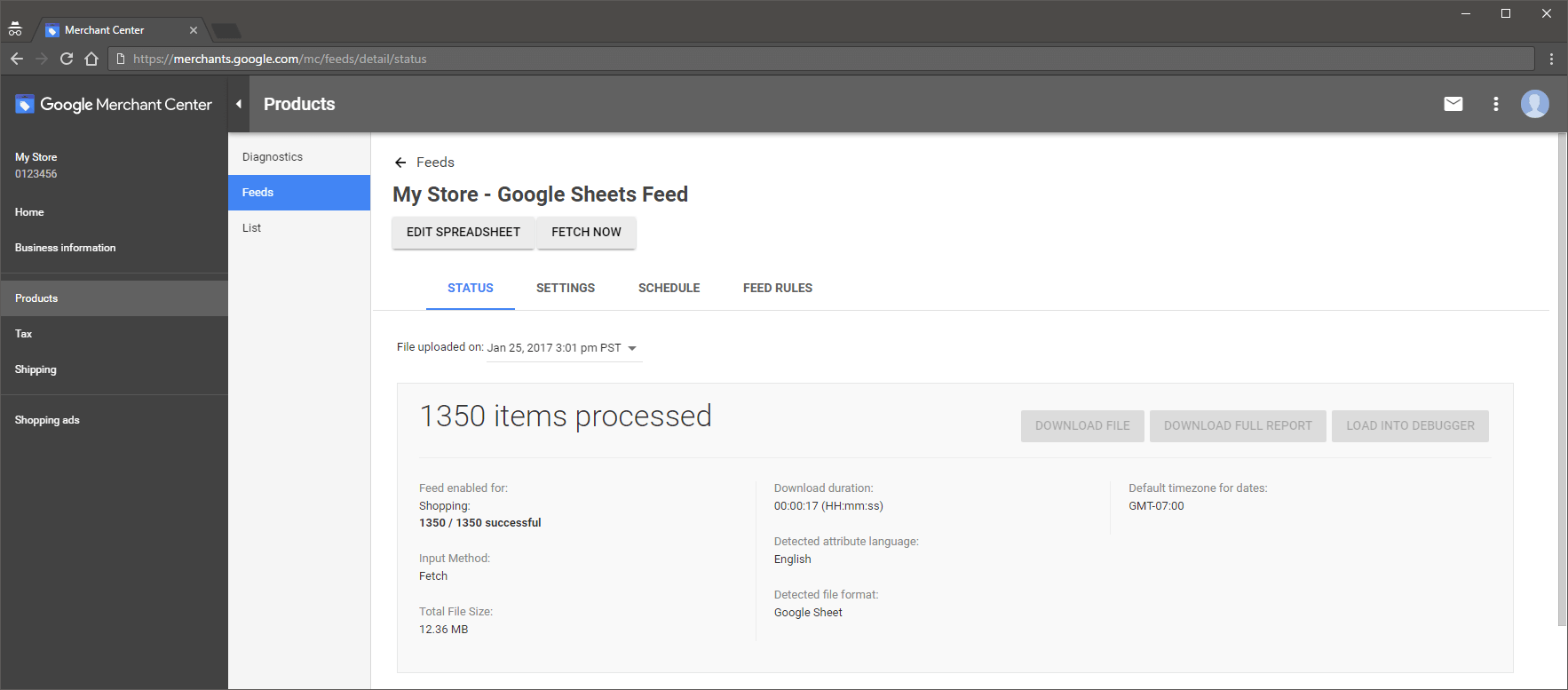The width and height of the screenshot is (1568, 690).
Task: Minimize the browser window
Action: click(x=1466, y=13)
